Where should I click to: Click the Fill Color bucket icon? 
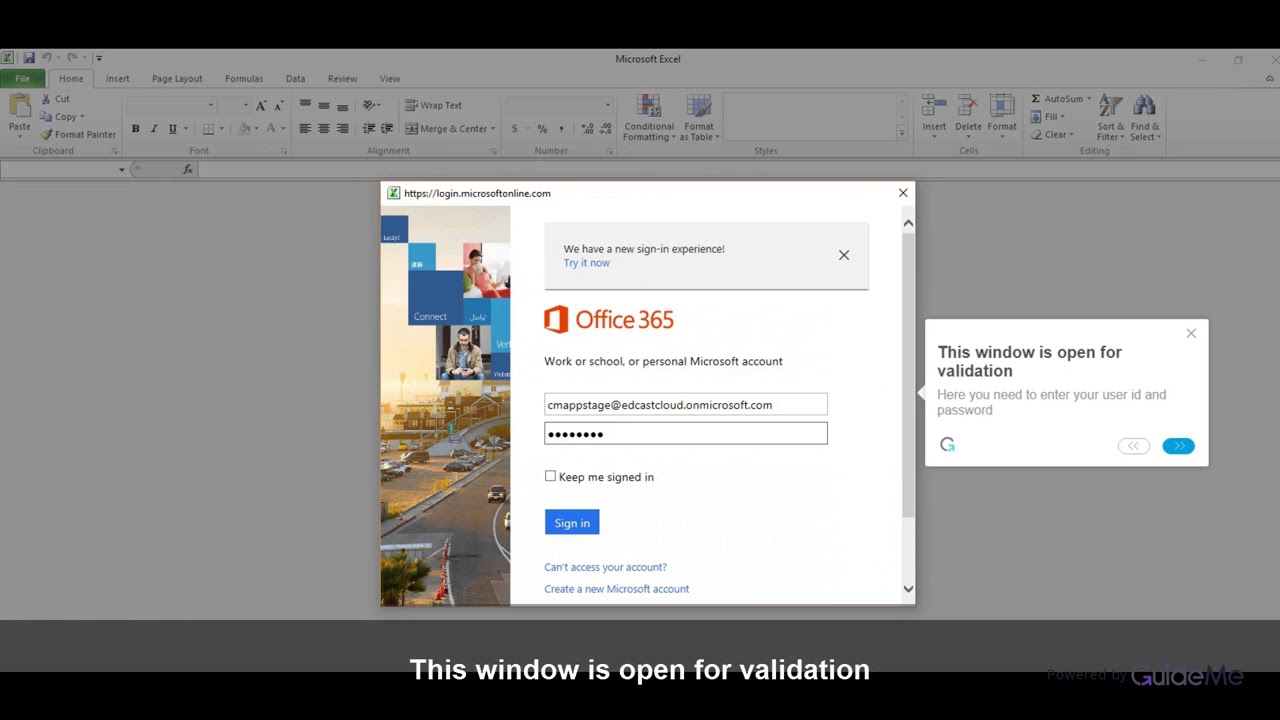[244, 129]
